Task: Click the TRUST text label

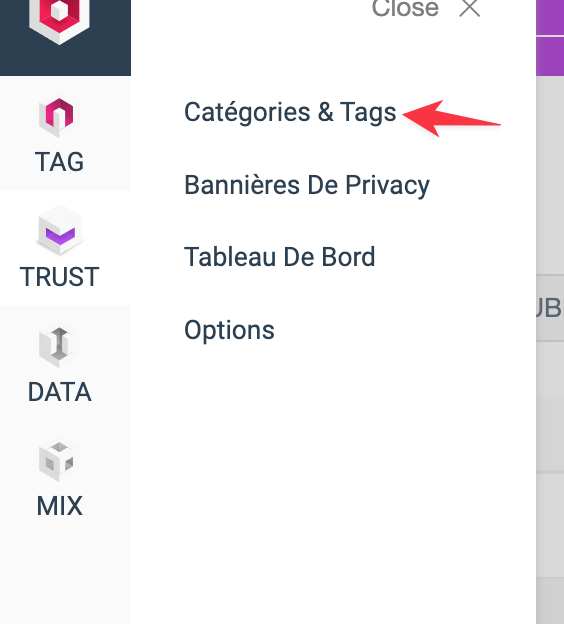Action: [x=59, y=277]
